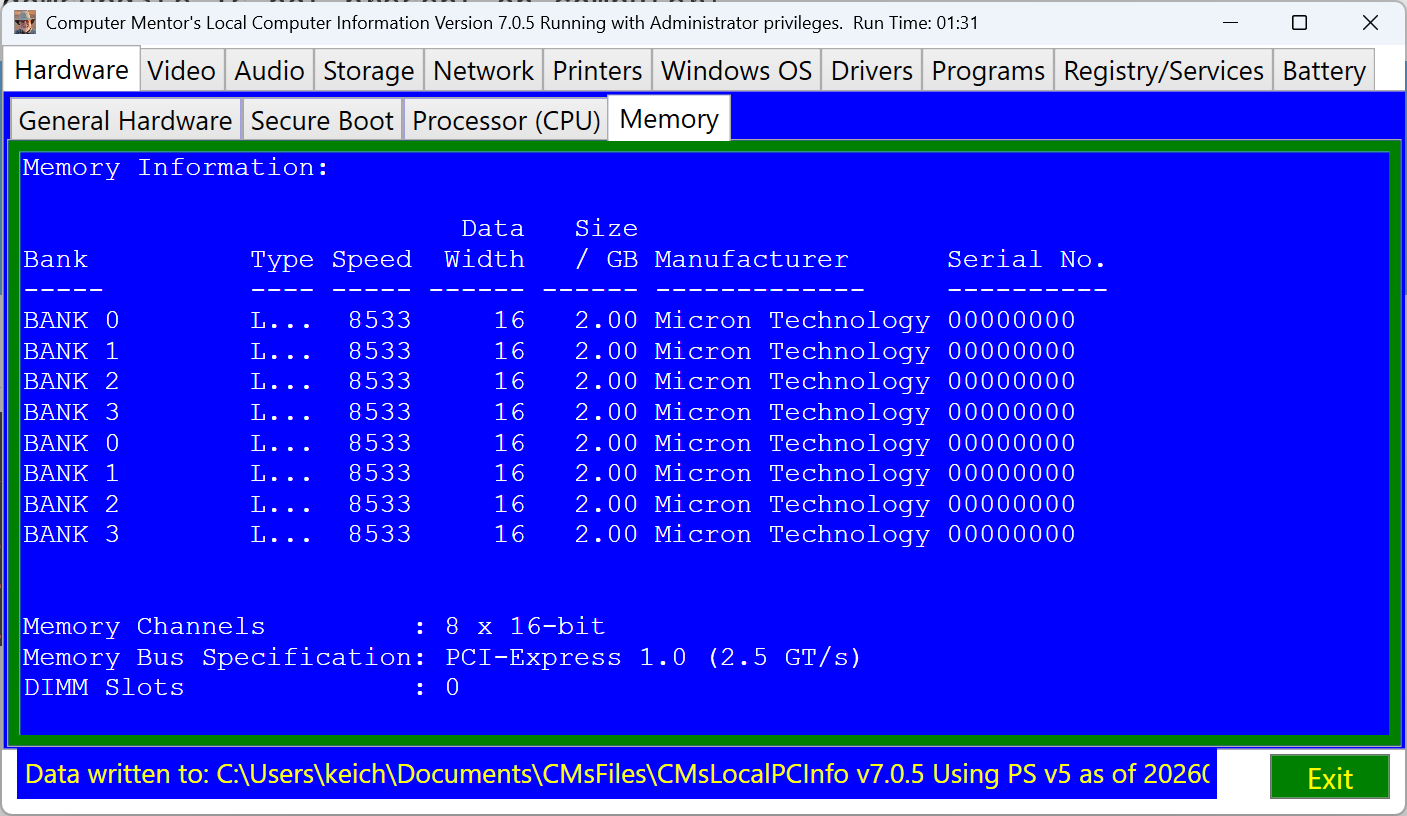
Task: Go to the Network tab
Action: [x=483, y=71]
